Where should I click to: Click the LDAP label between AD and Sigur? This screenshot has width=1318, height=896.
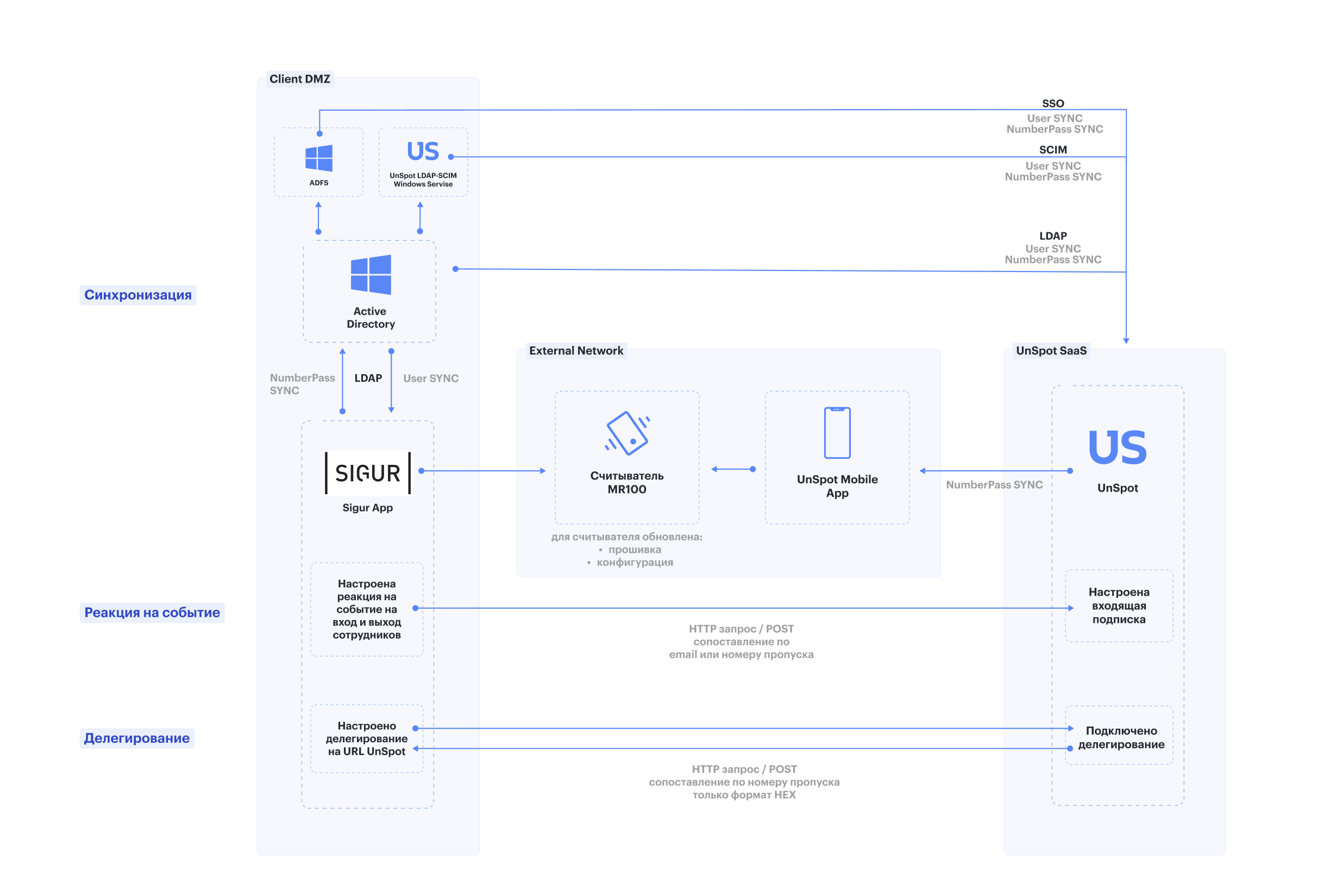coord(368,378)
